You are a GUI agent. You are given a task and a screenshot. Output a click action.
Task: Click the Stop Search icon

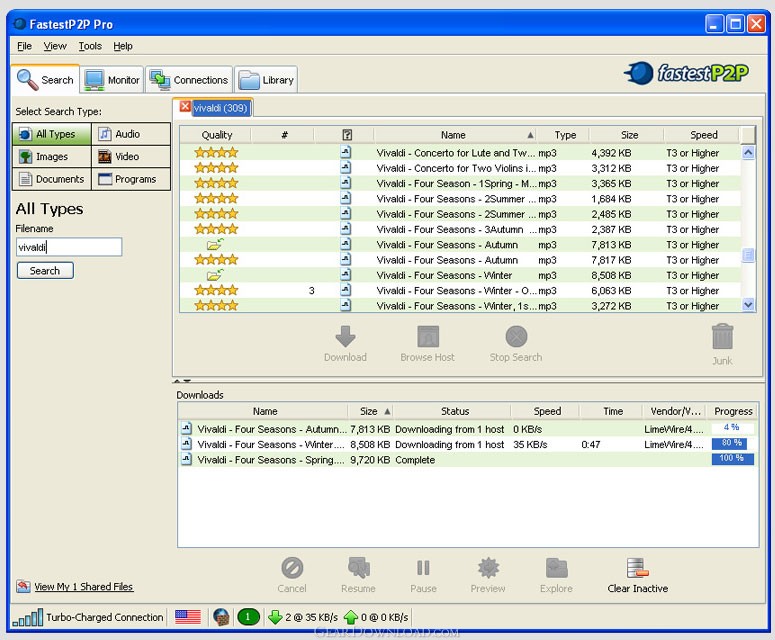[x=516, y=337]
